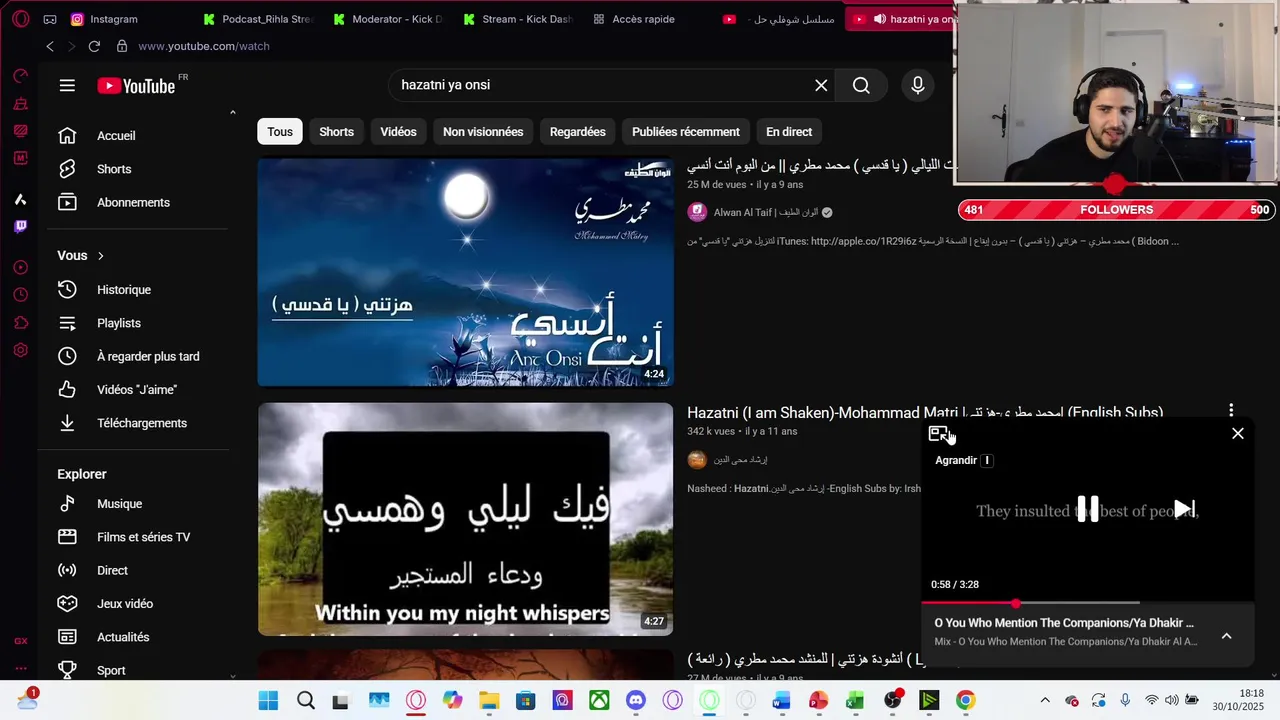Open Vidéos "J'aime" list
Screen dimensions: 1280x720
point(138,390)
